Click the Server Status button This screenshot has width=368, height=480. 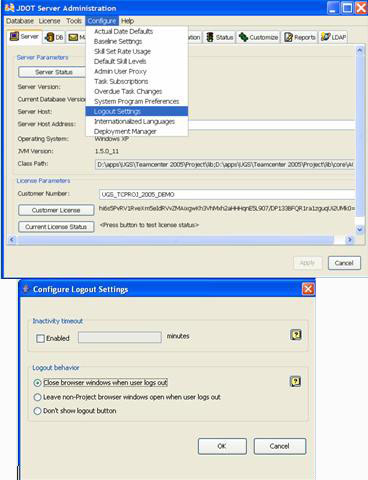click(x=53, y=72)
